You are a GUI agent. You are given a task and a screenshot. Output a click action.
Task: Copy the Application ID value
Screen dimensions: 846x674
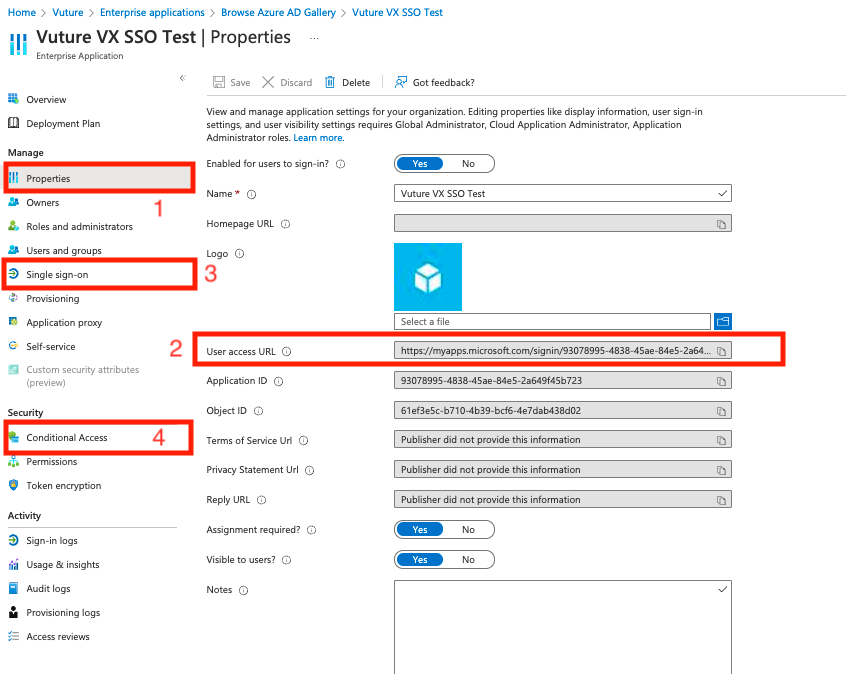tap(721, 381)
